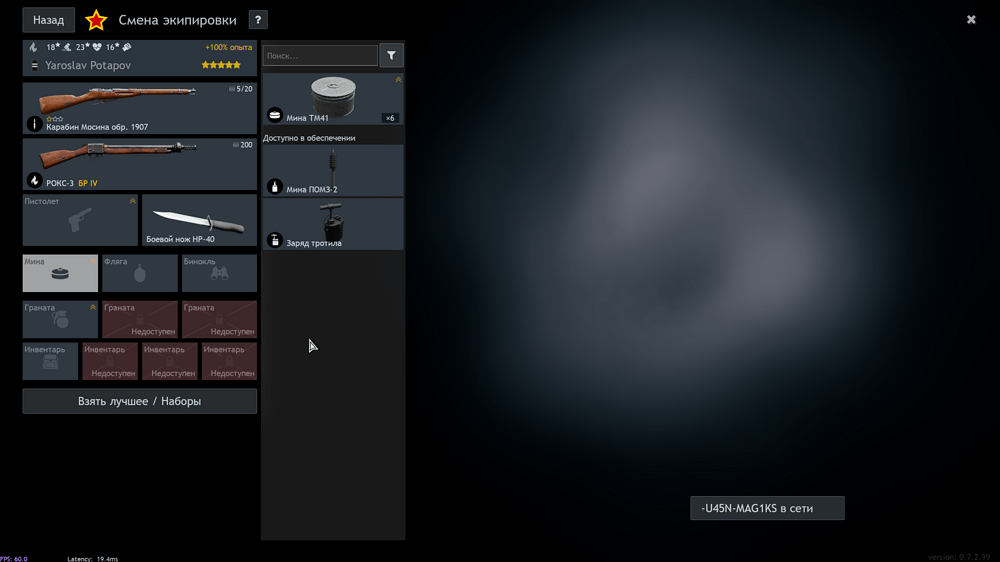Screen dimensions: 1000x562
Task: Type in the Поиск search field
Action: pos(320,56)
